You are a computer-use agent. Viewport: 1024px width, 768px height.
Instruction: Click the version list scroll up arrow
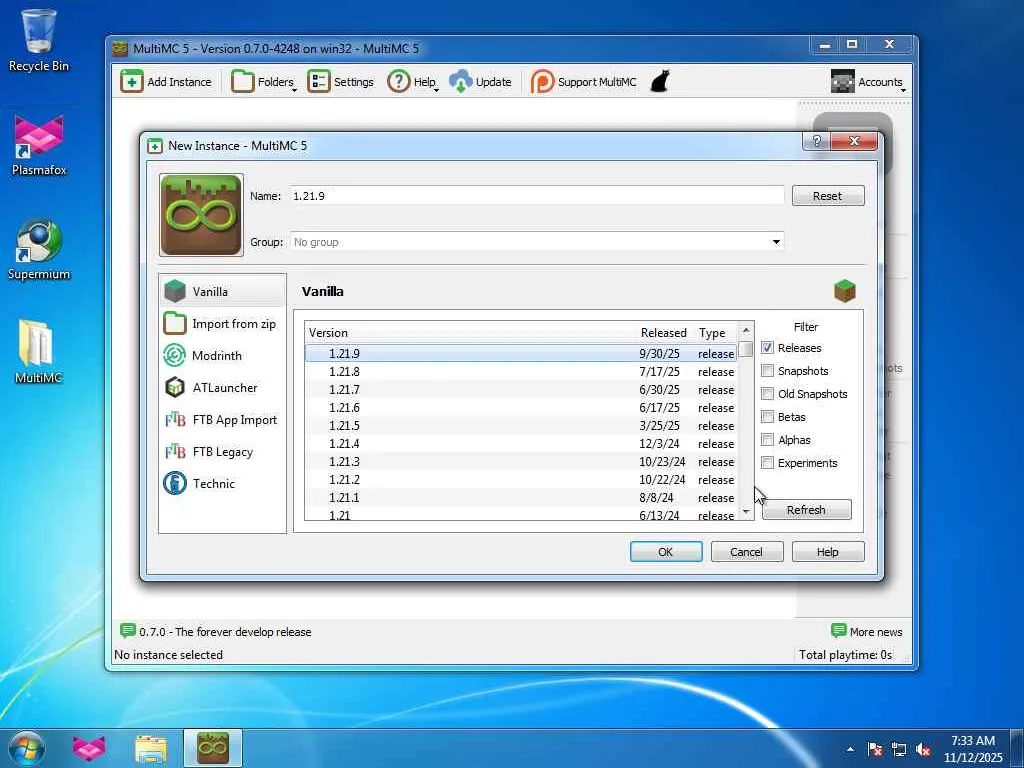(x=746, y=331)
